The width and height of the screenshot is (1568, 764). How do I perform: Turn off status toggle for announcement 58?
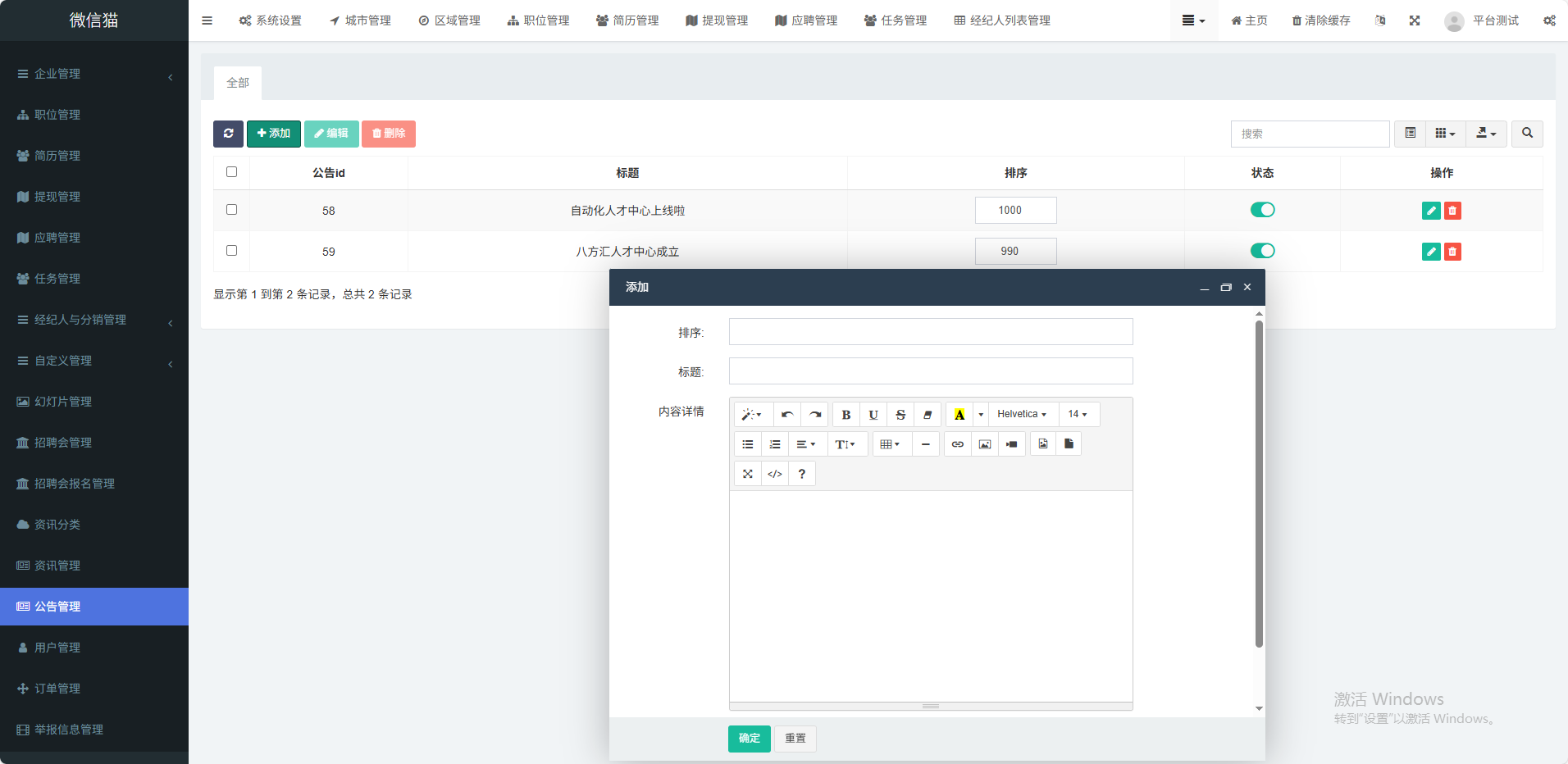pos(1262,210)
